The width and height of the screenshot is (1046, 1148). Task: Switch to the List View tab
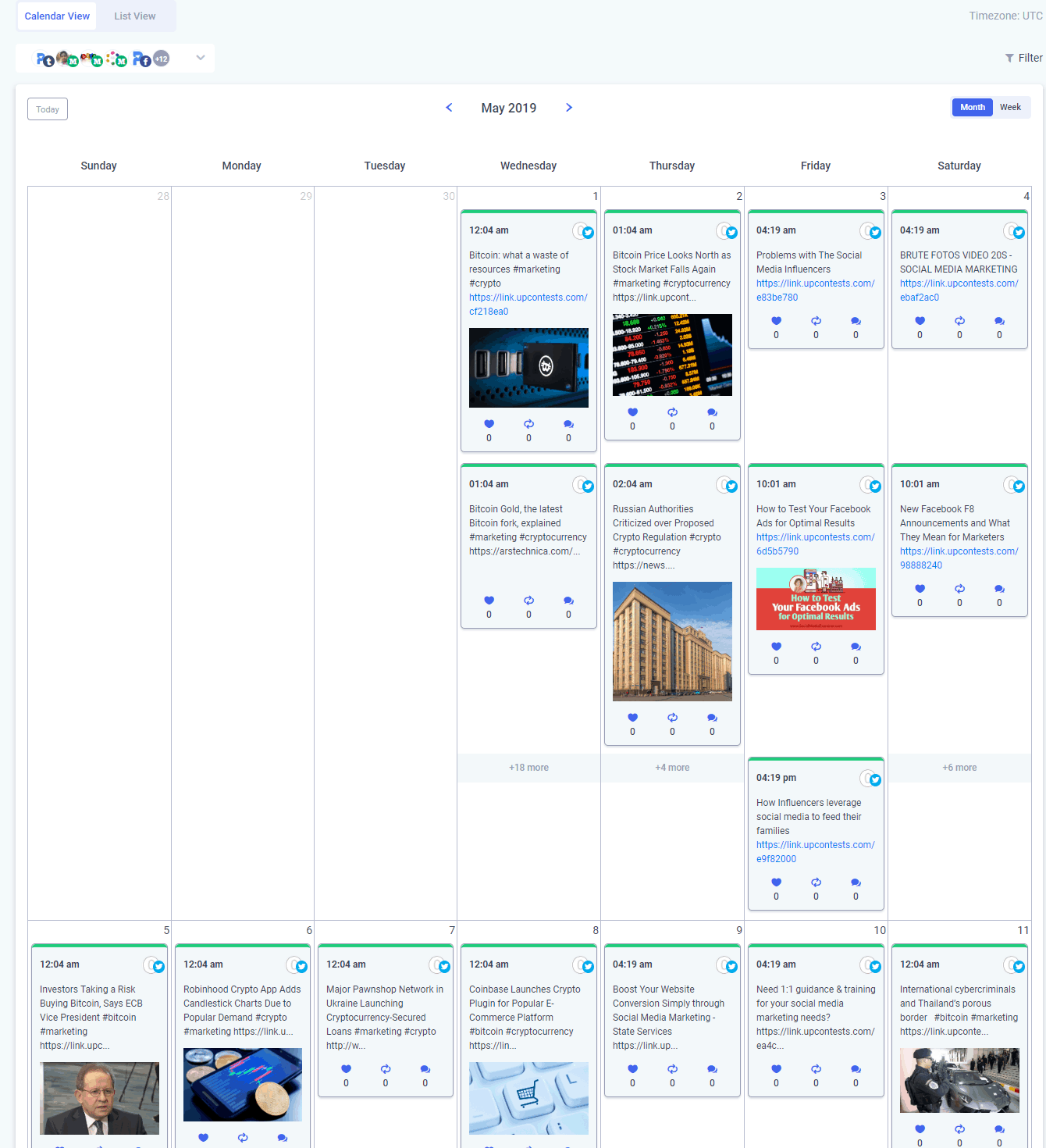tap(135, 16)
